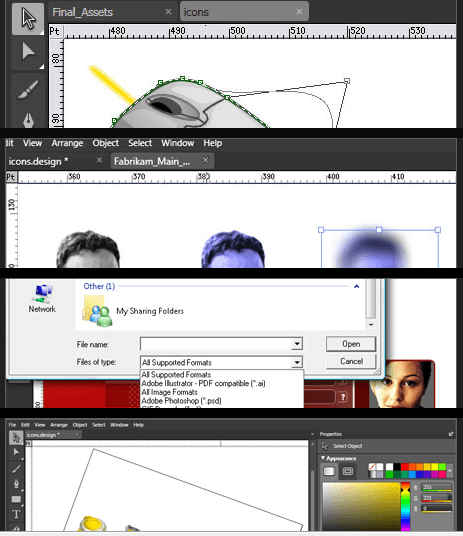Select the large Paintbrush tool in the top toolbox

point(28,90)
